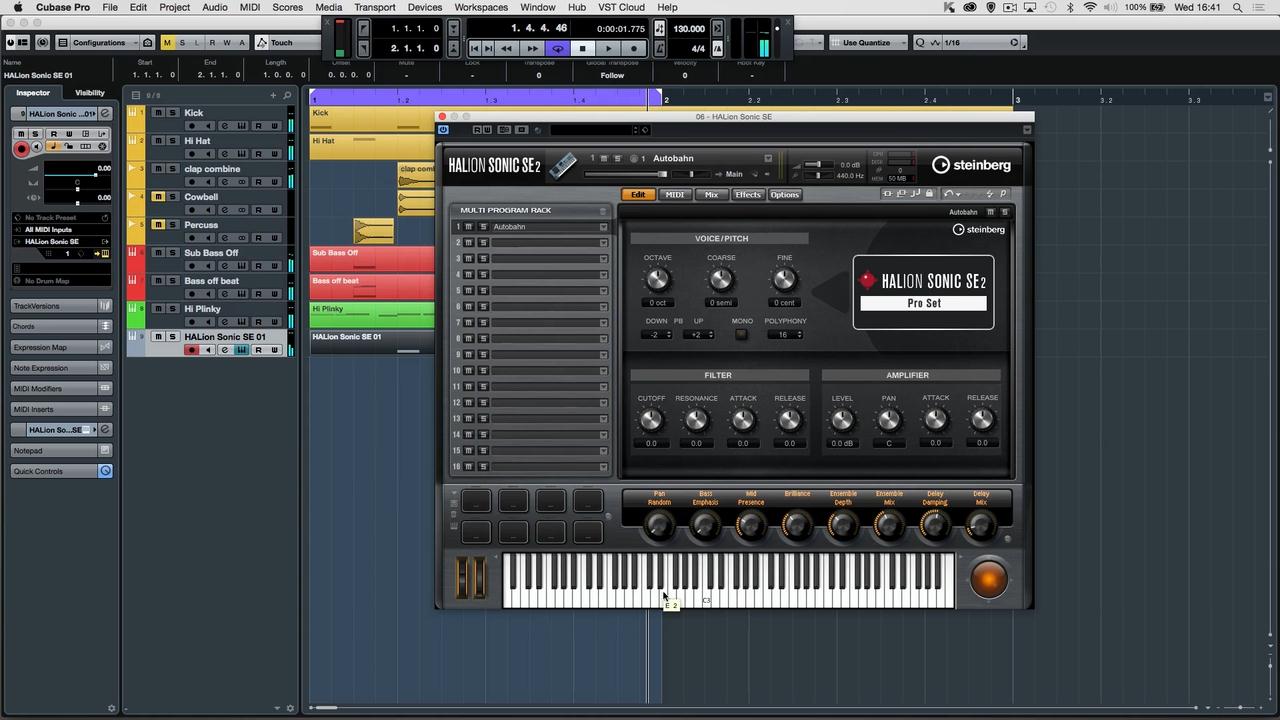Toggle the Mono button
This screenshot has width=1280, height=720.
coord(741,334)
